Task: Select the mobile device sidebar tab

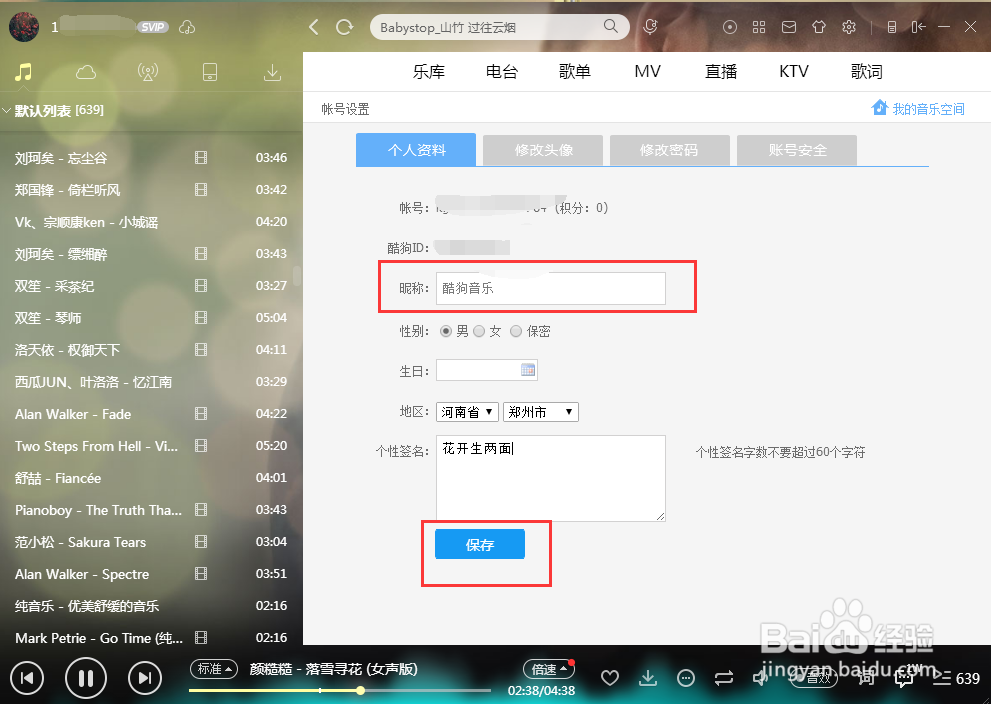Action: click(x=210, y=72)
